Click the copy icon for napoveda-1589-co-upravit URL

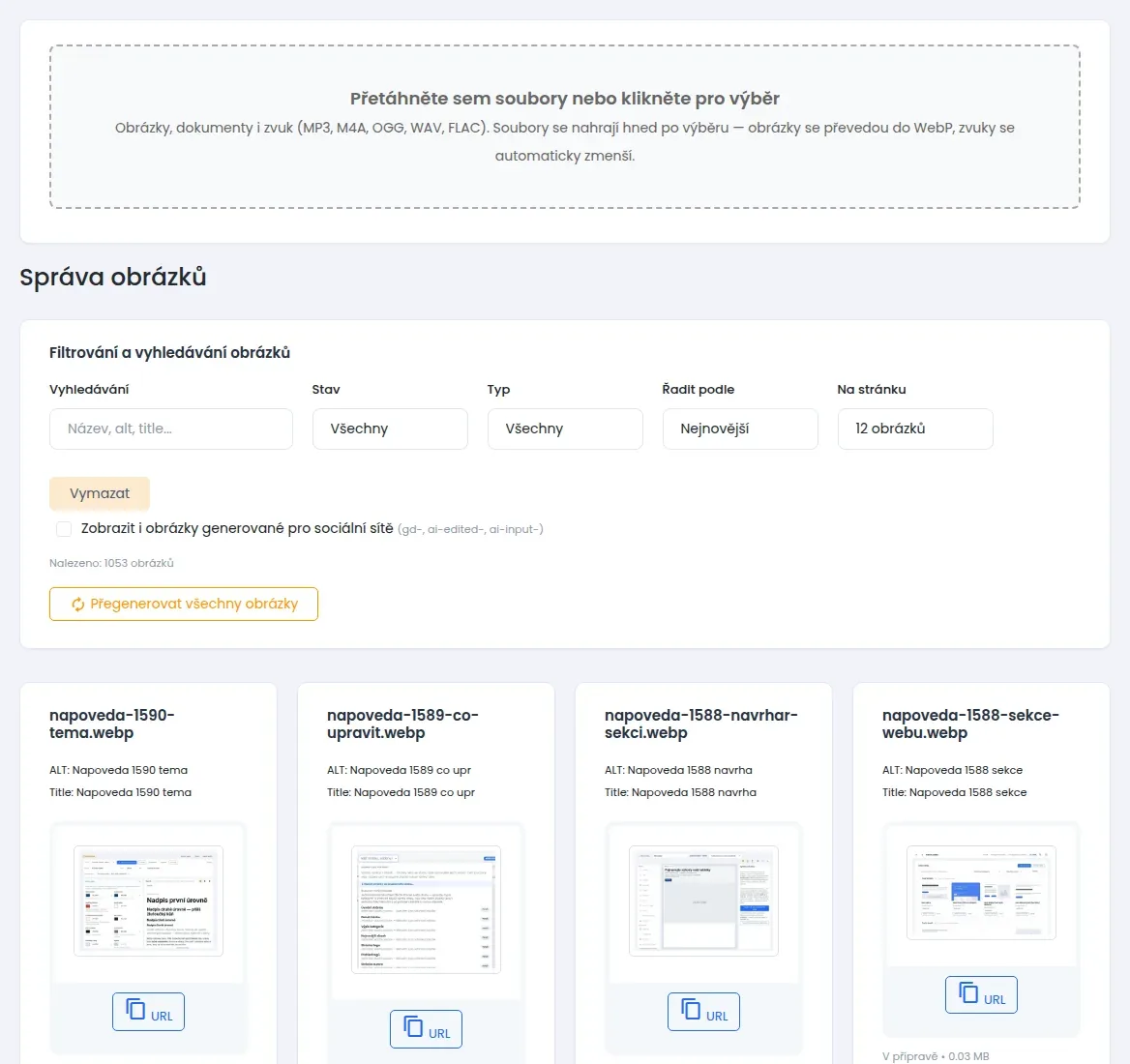tap(413, 1026)
